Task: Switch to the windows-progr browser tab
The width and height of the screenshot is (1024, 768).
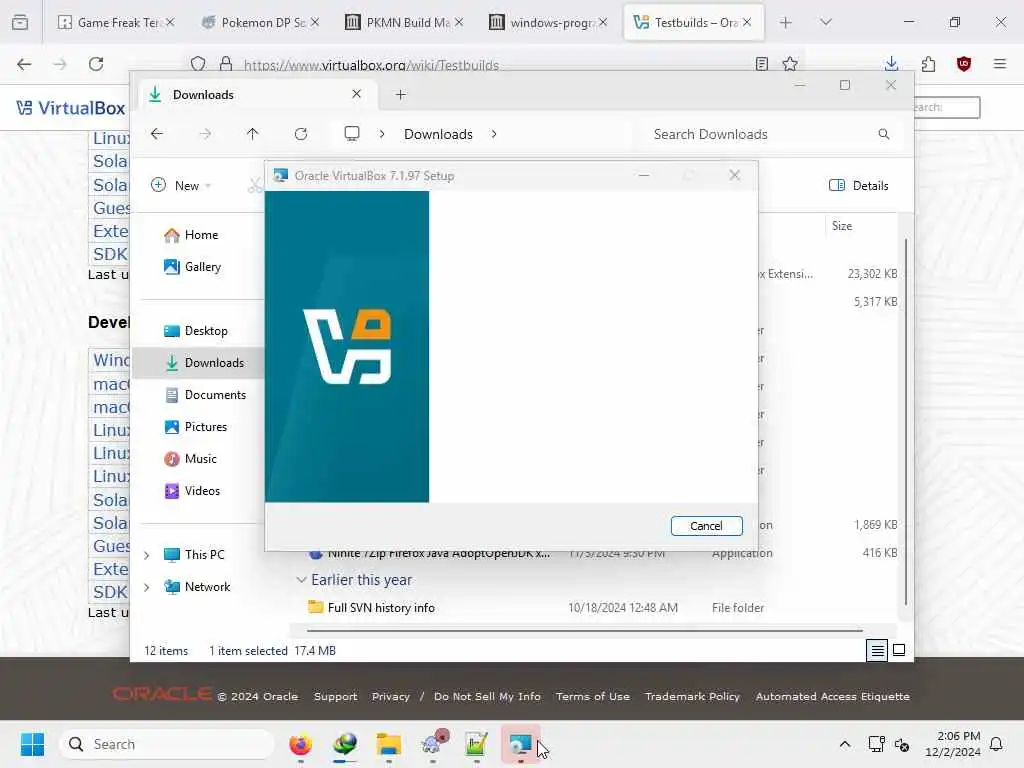Action: 549,22
